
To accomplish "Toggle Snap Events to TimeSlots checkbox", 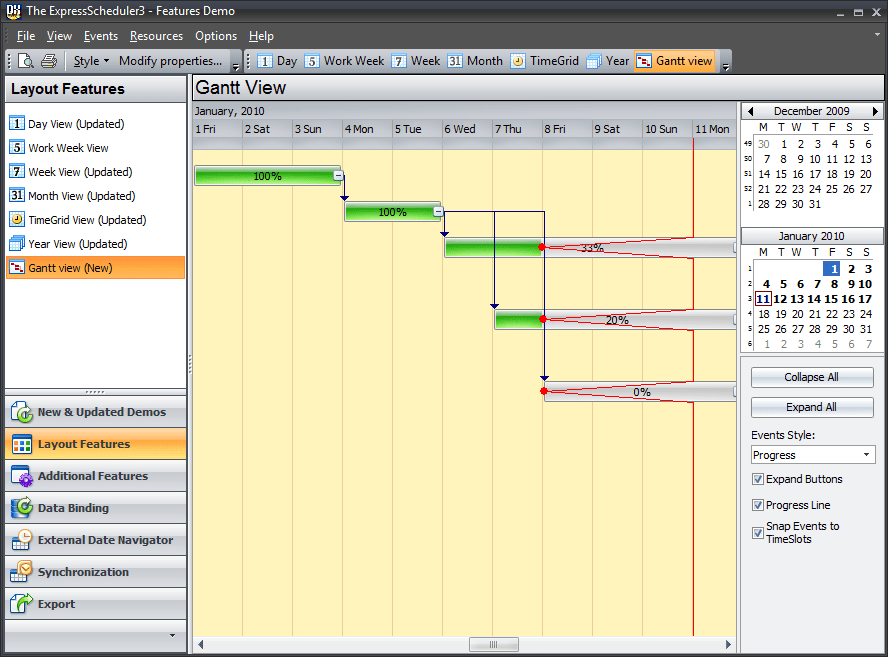I will coord(758,533).
